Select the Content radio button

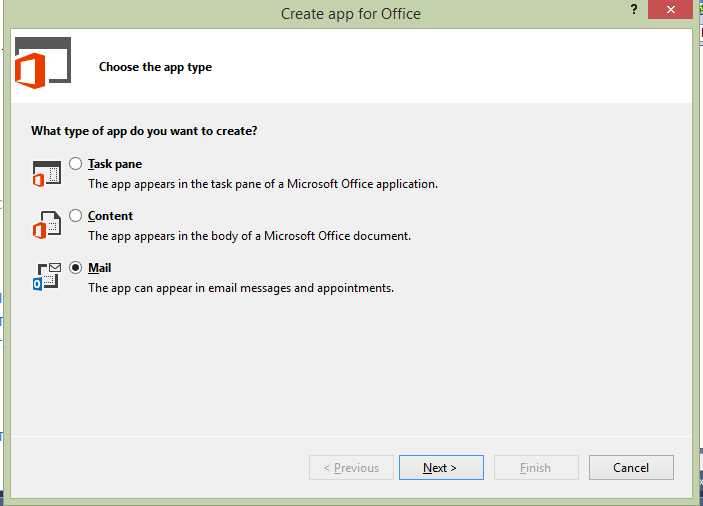(x=75, y=216)
